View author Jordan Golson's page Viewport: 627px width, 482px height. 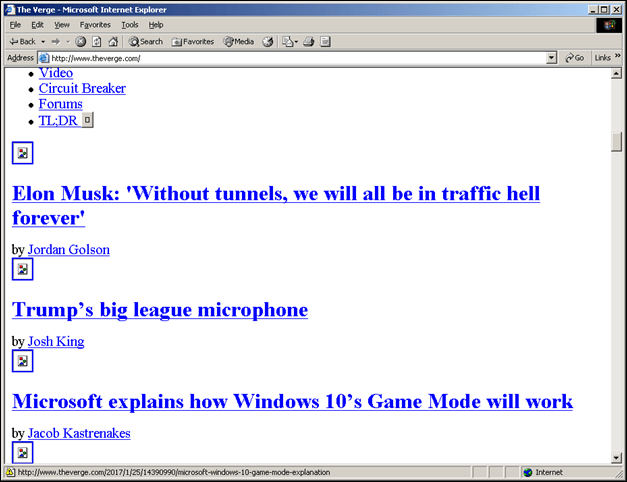coord(68,250)
